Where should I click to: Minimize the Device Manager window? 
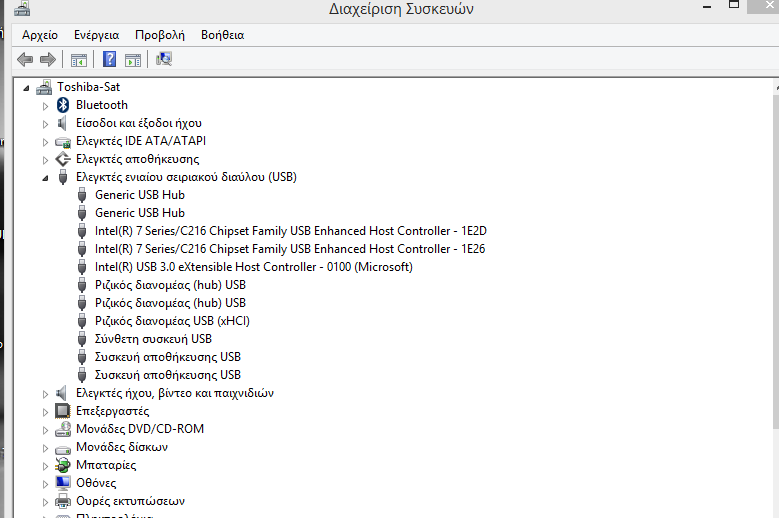point(707,7)
